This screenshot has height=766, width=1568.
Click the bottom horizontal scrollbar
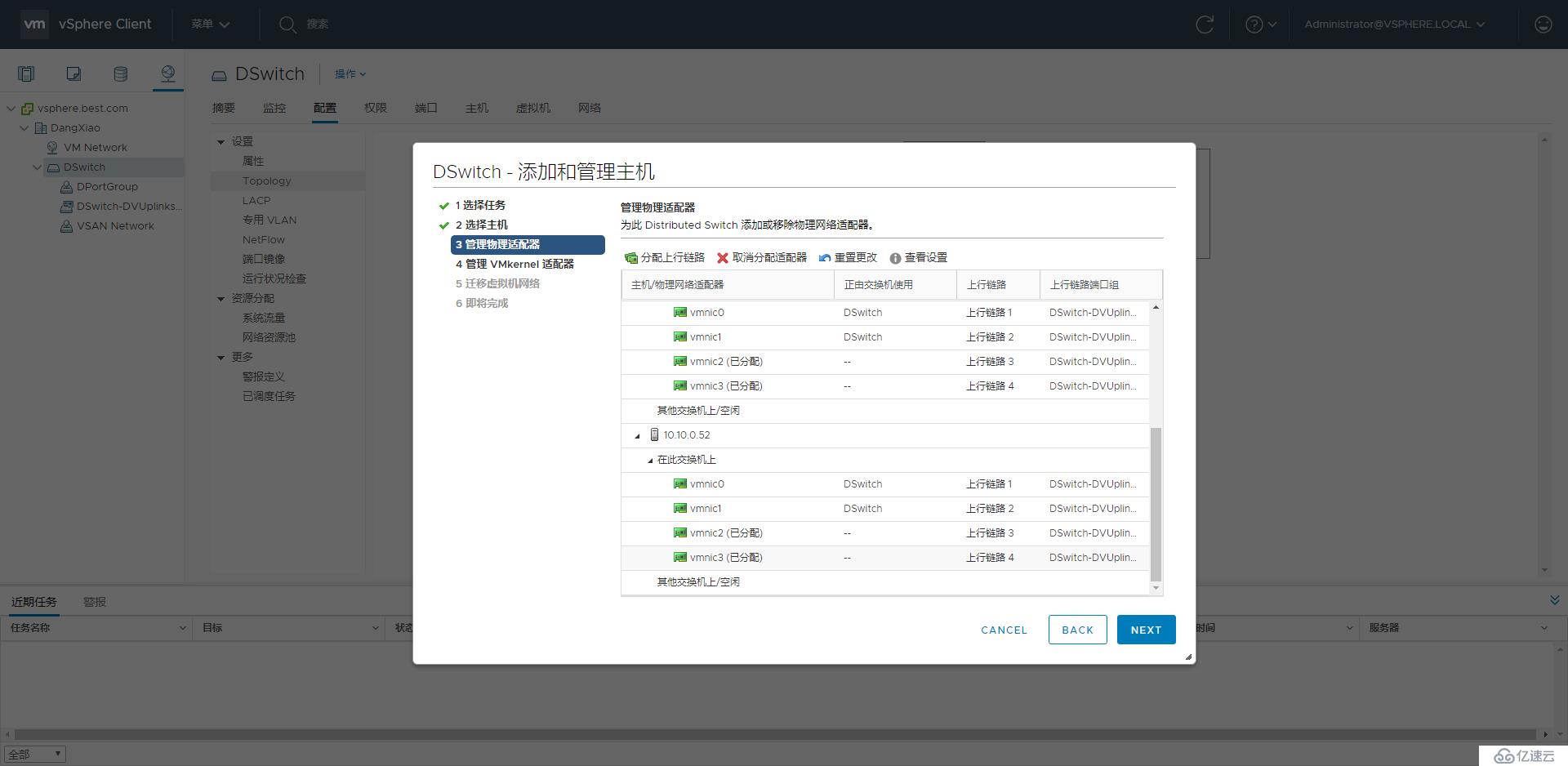click(776, 734)
